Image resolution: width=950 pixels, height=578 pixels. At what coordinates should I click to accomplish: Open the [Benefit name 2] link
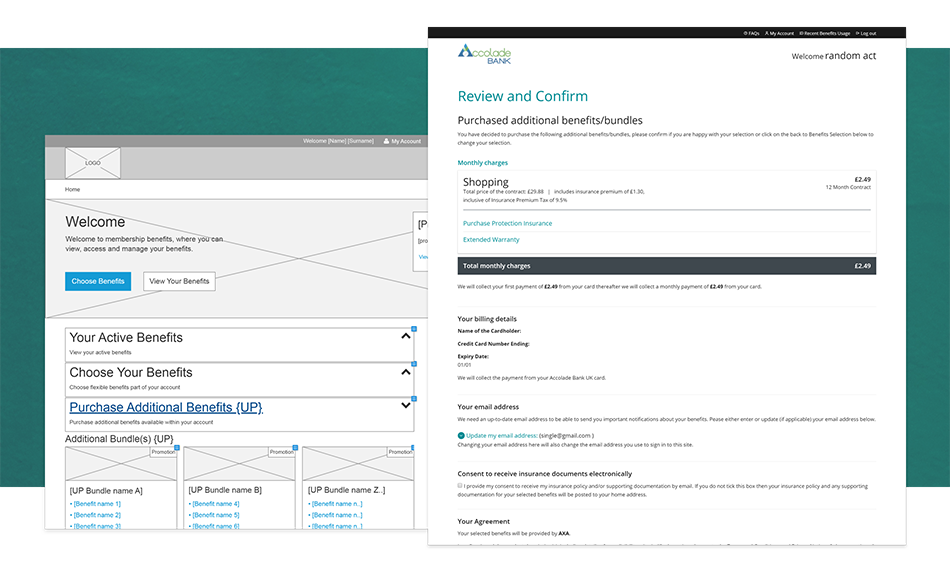97,515
